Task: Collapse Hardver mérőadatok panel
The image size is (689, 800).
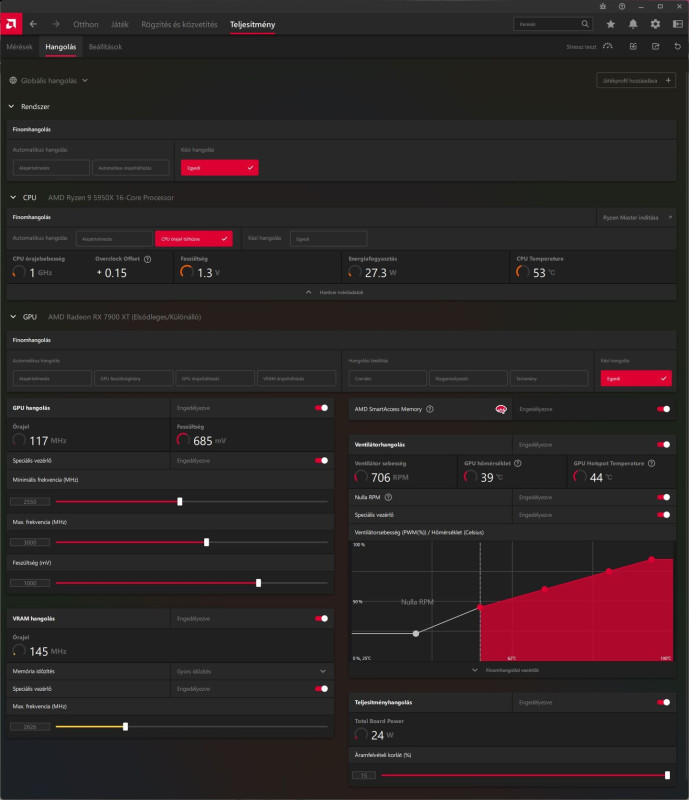Action: [335, 292]
